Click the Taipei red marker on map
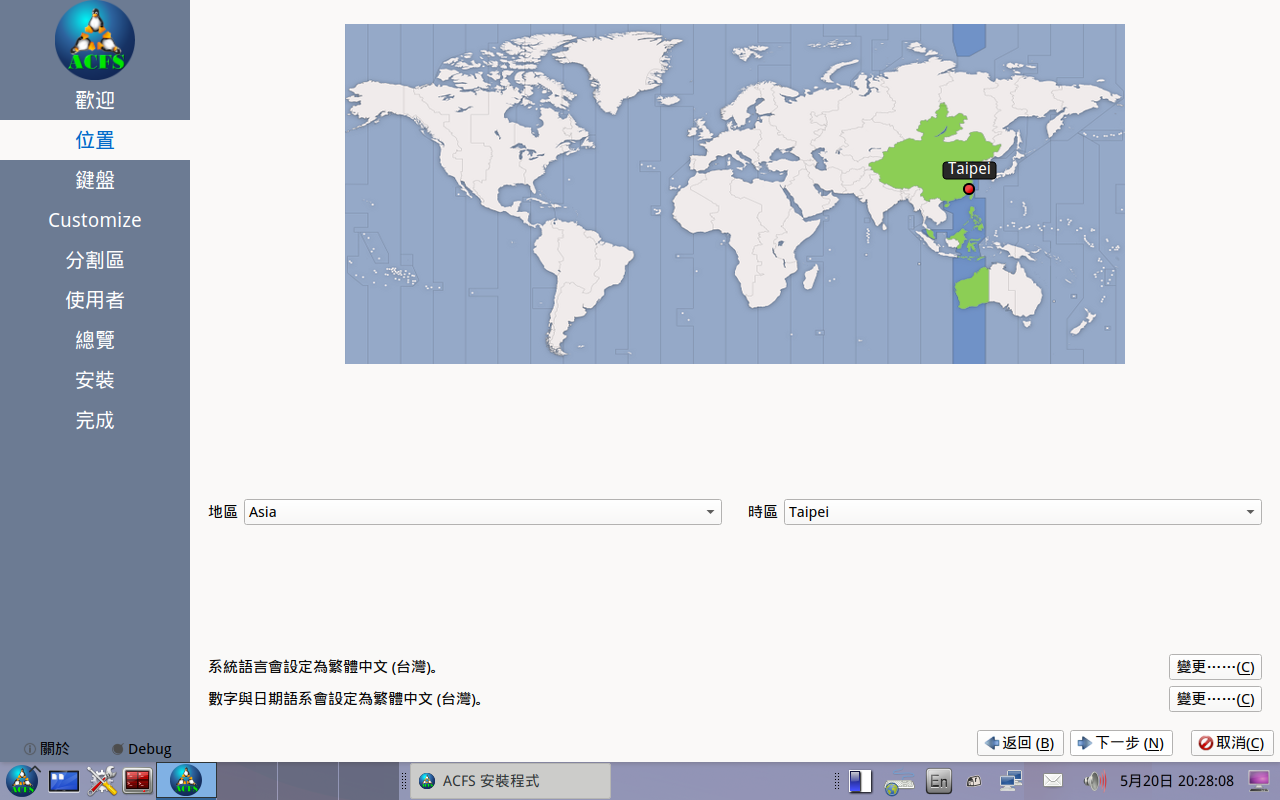The image size is (1280, 800). pos(968,189)
